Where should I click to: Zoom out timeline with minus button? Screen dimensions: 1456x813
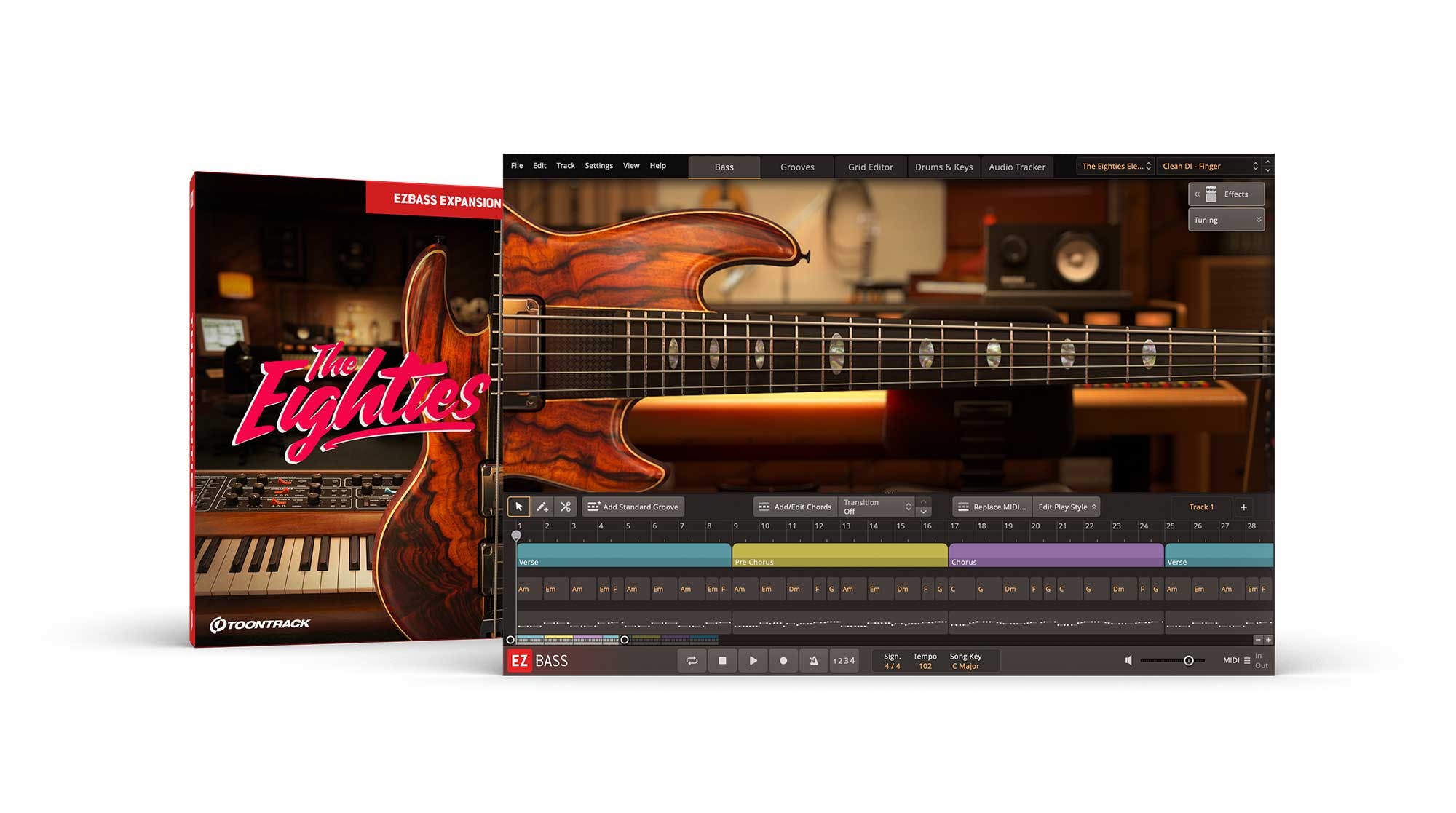[1257, 640]
